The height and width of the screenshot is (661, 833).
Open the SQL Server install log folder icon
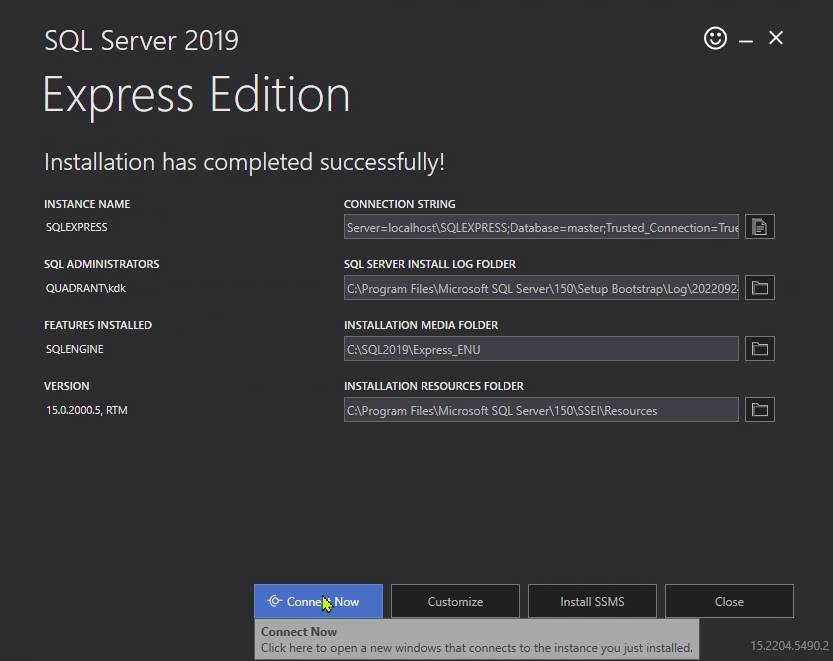(x=760, y=287)
